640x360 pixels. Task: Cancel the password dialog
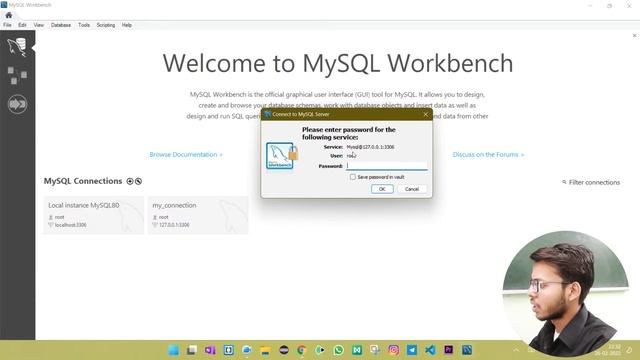pyautogui.click(x=412, y=189)
